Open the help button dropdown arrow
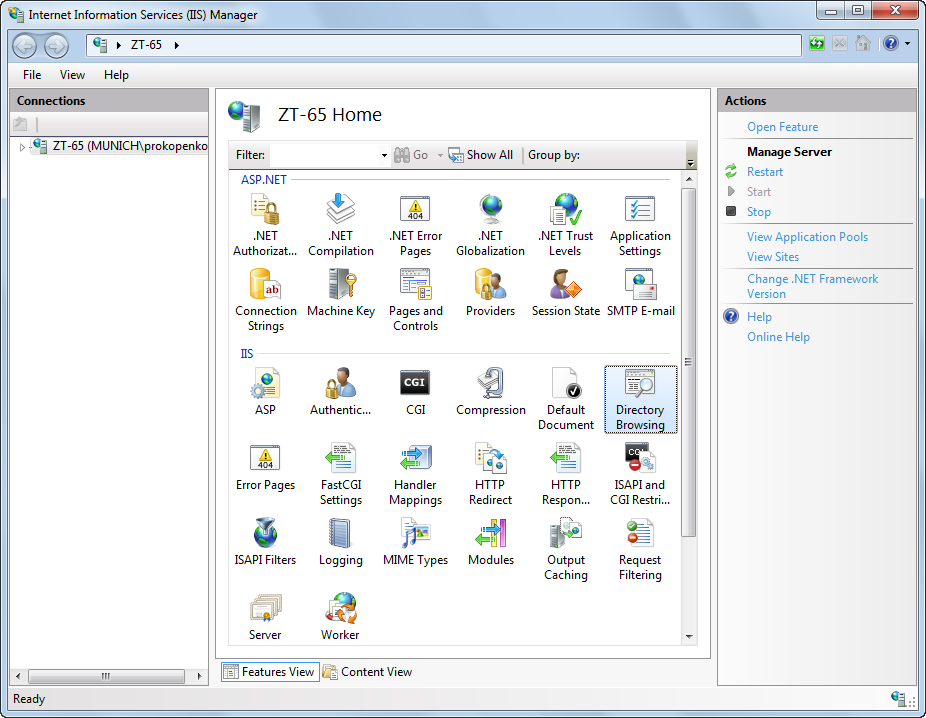Screen dimensions: 926x718 pos(907,44)
